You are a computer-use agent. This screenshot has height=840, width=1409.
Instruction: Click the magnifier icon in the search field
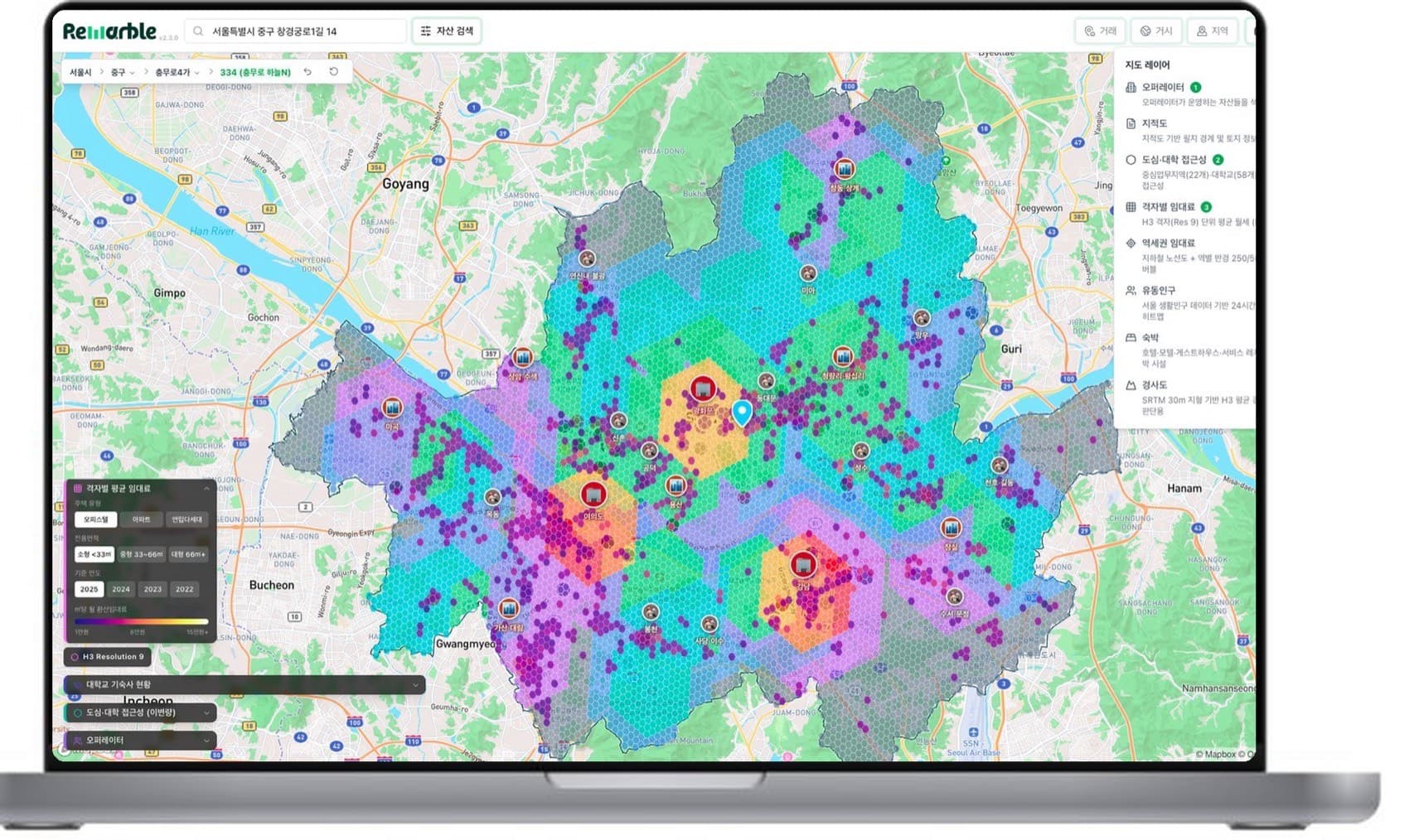pos(198,31)
